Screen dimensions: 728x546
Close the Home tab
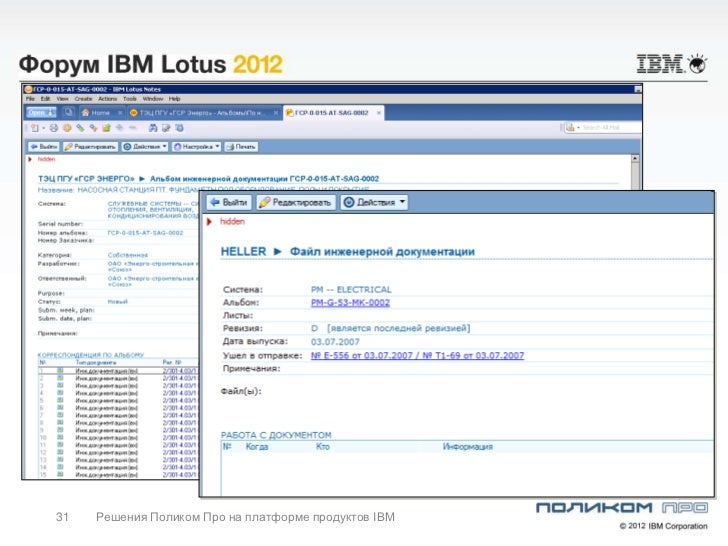[120, 112]
